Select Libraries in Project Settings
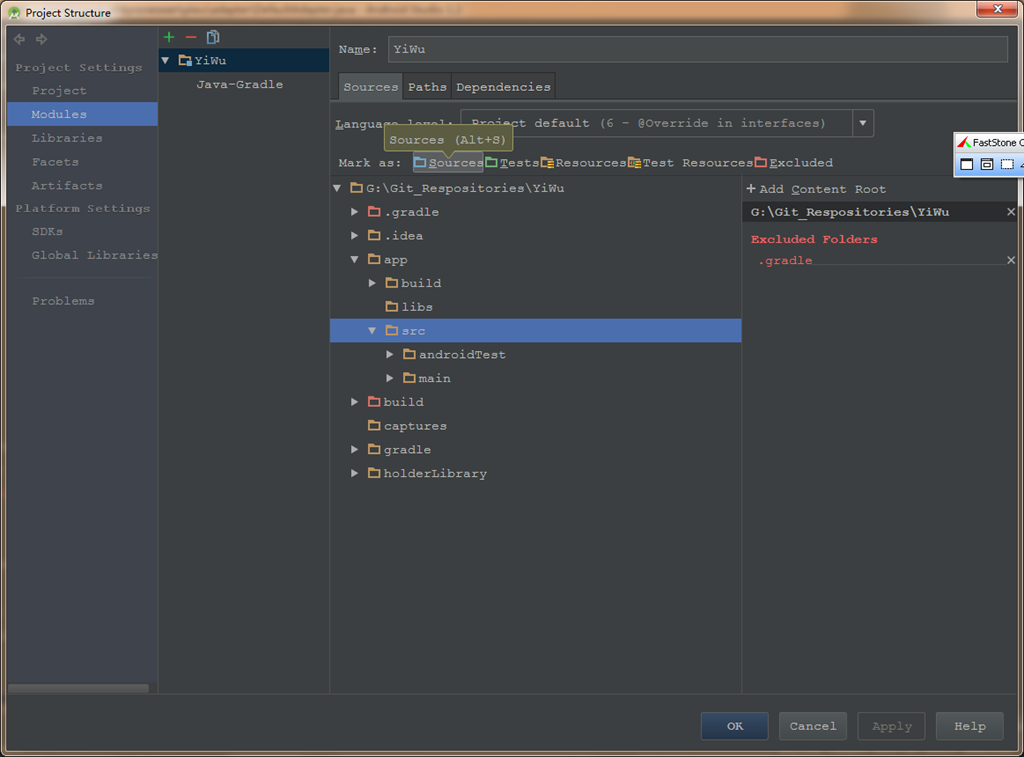This screenshot has width=1024, height=757. point(67,138)
